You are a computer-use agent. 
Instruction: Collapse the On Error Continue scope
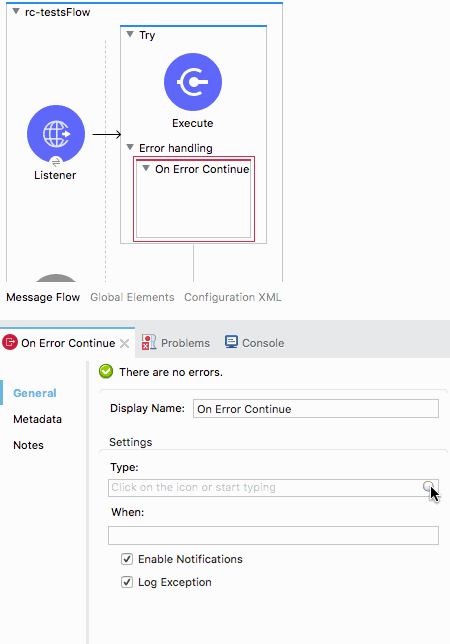click(146, 168)
